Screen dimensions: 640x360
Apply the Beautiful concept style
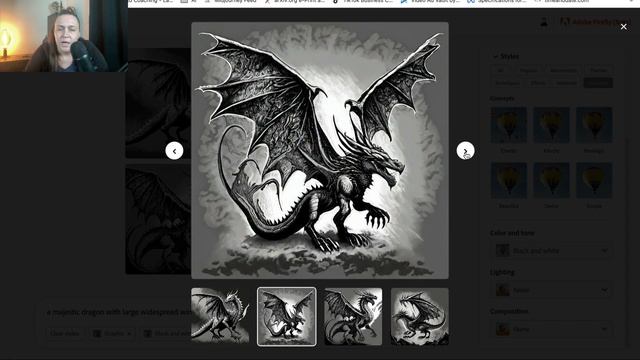tap(509, 180)
